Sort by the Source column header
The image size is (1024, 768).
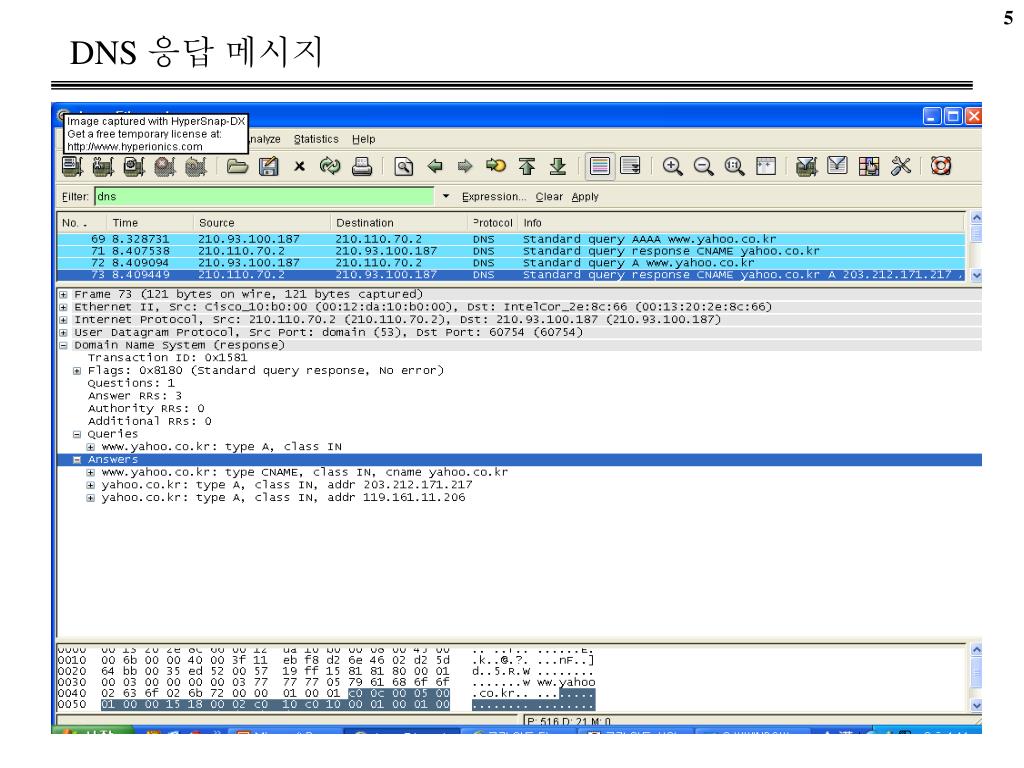(x=262, y=223)
